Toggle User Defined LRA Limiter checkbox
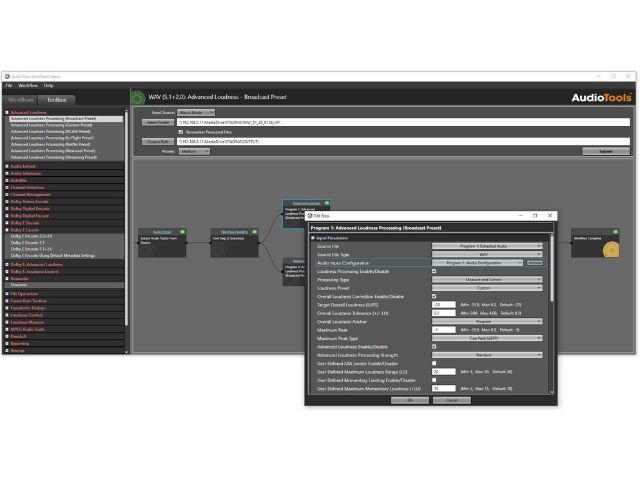 [434, 363]
